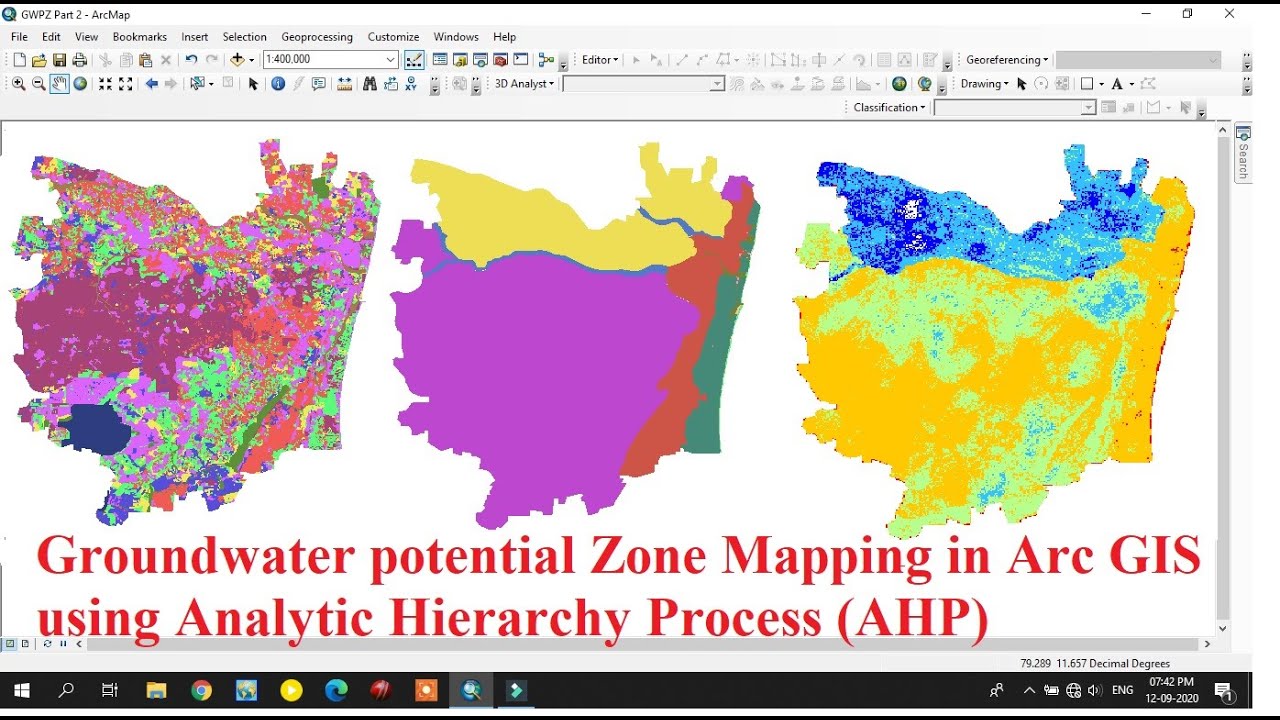Select the Zoom In tool

18,84
